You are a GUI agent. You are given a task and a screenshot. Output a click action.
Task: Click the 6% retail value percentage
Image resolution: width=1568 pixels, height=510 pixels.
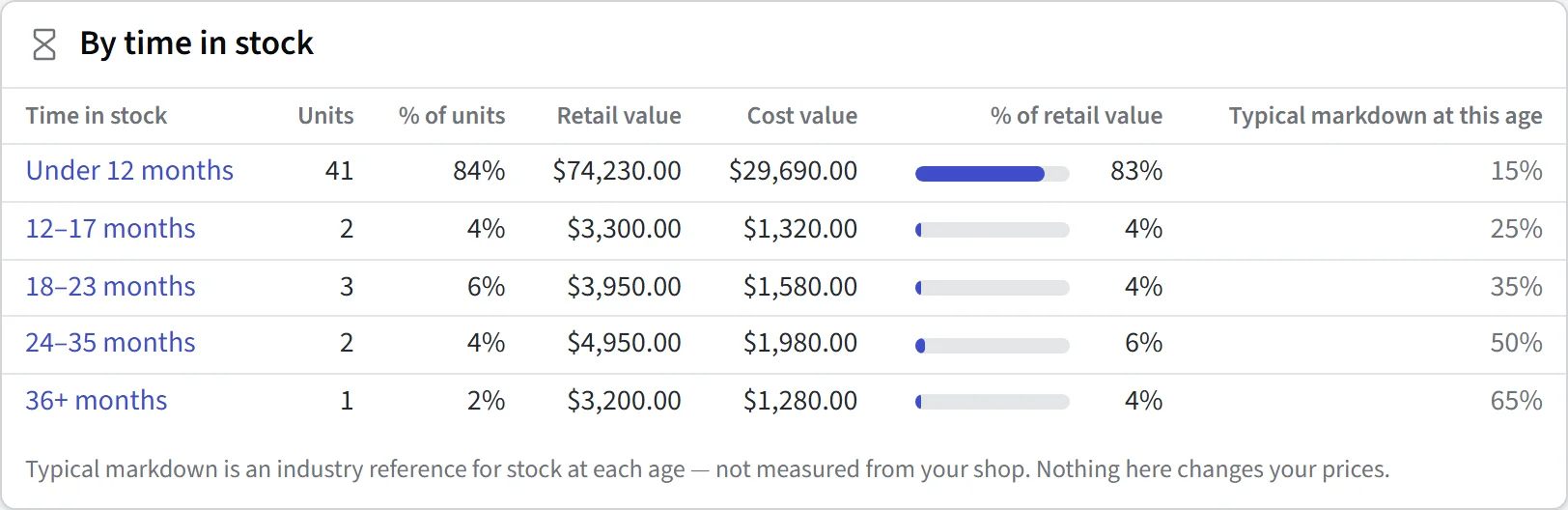(x=1144, y=343)
